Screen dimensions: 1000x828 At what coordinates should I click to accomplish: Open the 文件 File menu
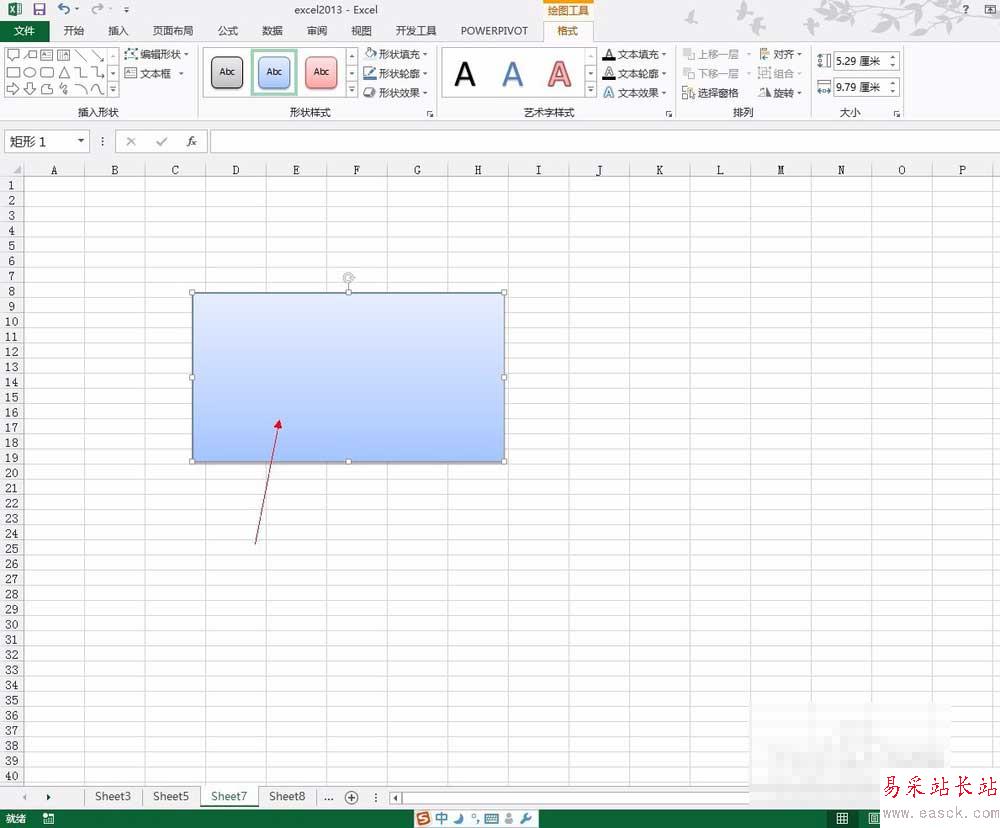(24, 31)
